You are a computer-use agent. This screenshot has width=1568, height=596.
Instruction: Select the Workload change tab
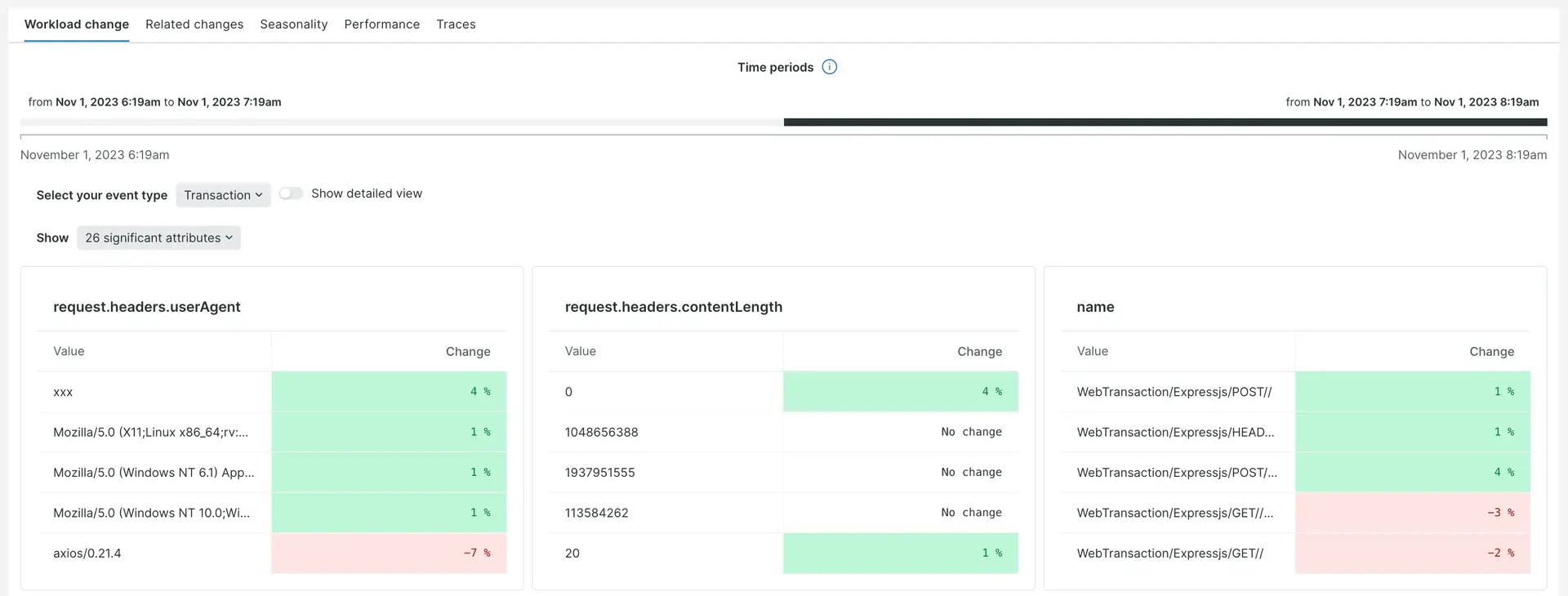77,24
